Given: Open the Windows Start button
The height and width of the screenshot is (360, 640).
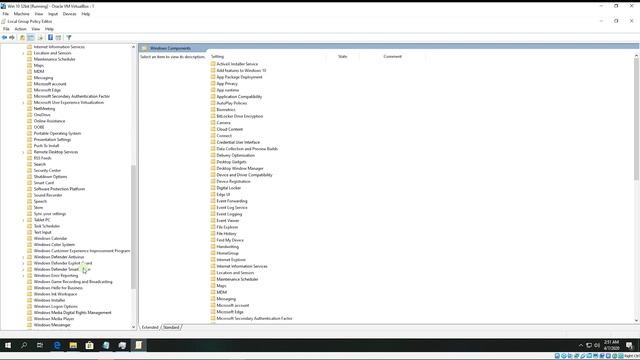Looking at the screenshot, I should pyautogui.click(x=8, y=345).
